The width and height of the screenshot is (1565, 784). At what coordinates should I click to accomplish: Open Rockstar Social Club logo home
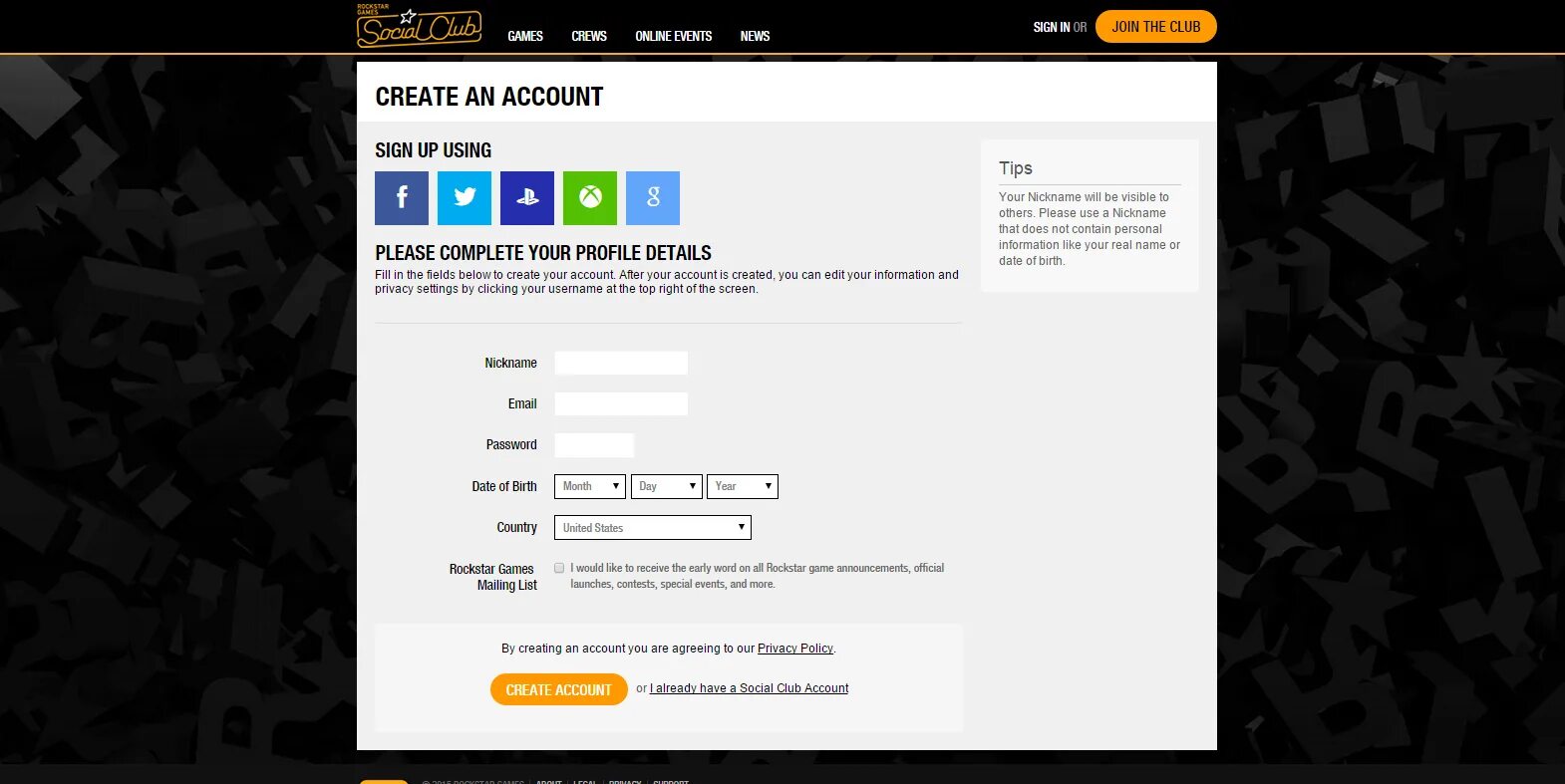(x=420, y=27)
